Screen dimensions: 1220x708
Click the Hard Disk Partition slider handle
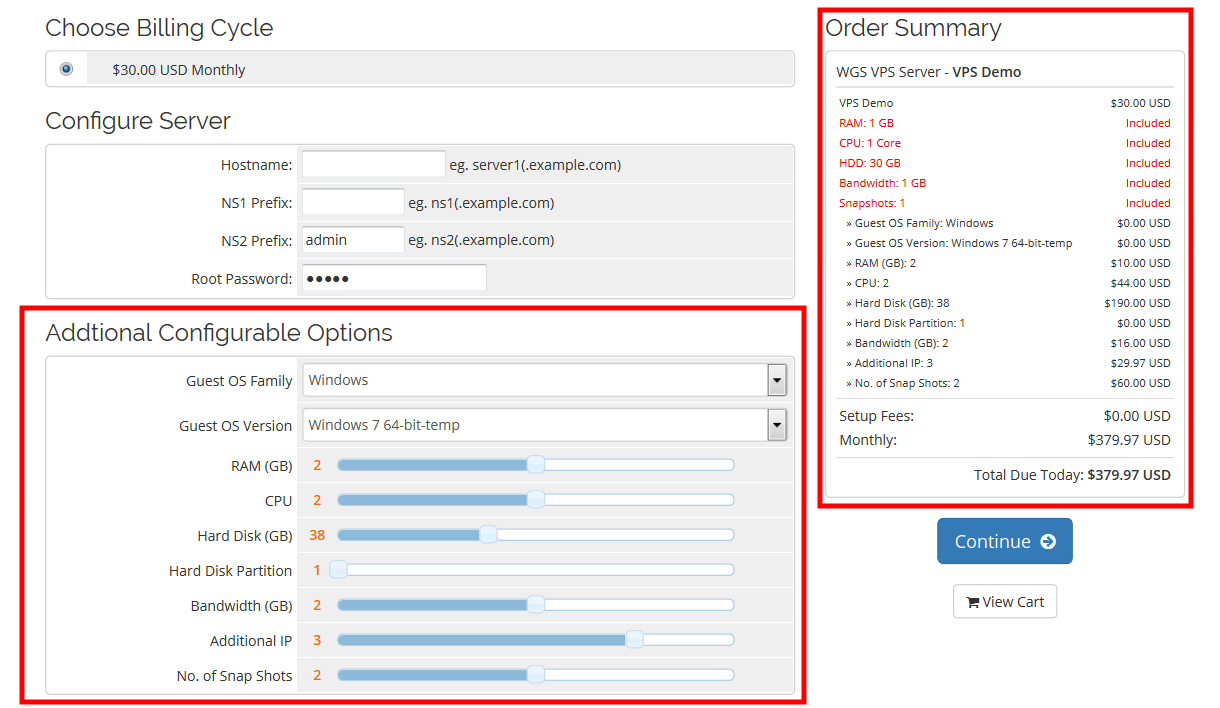pos(338,570)
